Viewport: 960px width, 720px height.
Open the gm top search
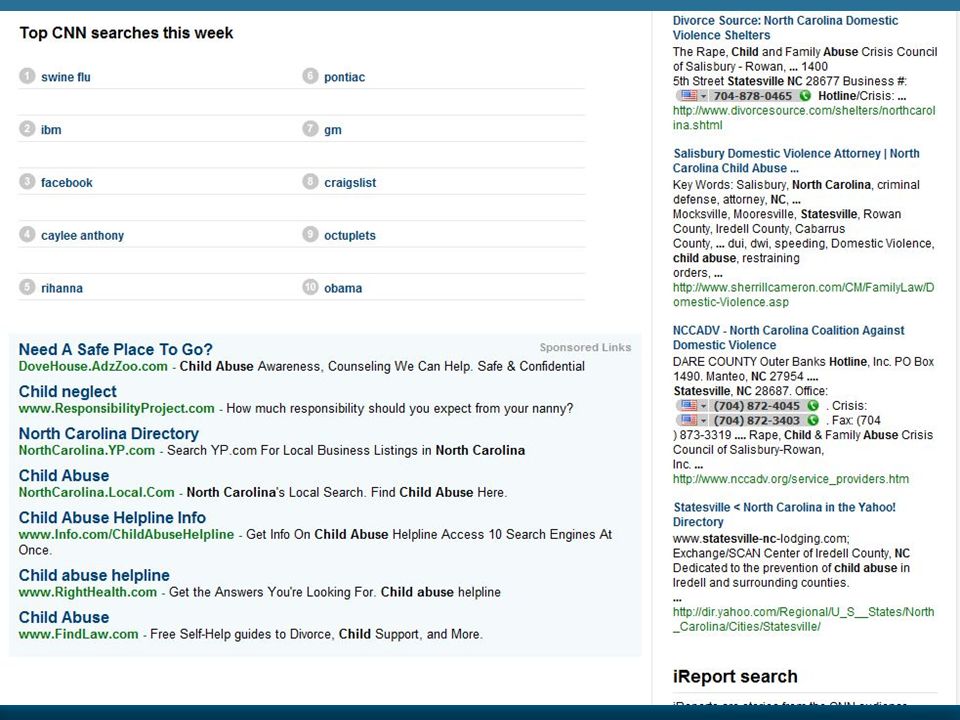pos(333,130)
